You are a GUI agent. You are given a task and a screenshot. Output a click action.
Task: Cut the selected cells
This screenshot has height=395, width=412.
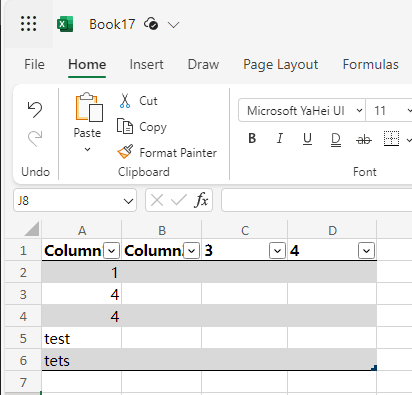pos(138,101)
